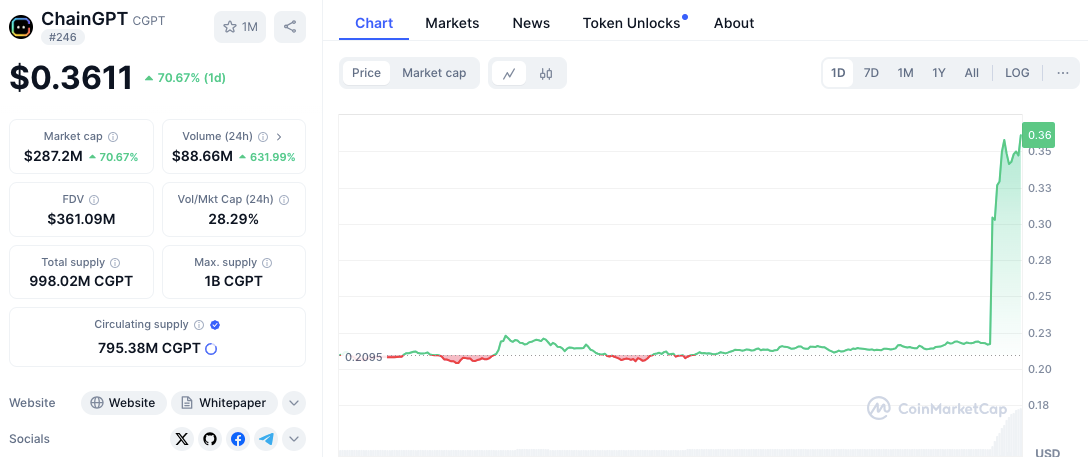Screen dimensions: 1088x457
Task: Click the share icon button
Action: click(289, 27)
